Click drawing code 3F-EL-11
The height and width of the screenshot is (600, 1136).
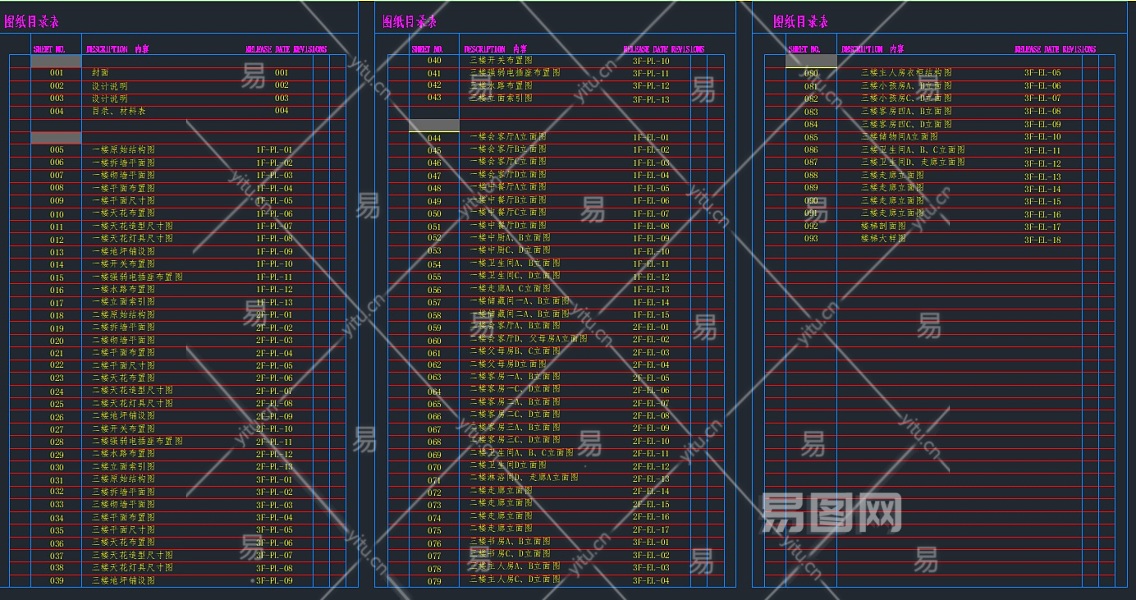1043,150
